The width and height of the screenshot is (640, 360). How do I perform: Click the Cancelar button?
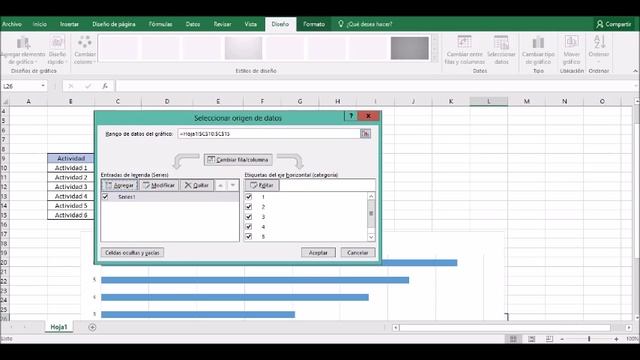point(358,253)
